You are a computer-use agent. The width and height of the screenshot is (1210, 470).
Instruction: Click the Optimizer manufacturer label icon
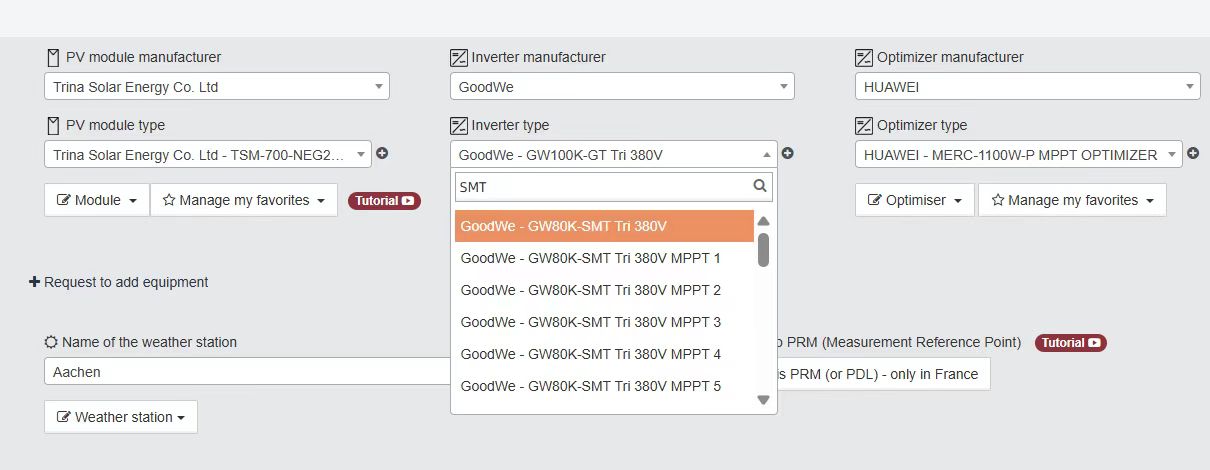pos(864,58)
